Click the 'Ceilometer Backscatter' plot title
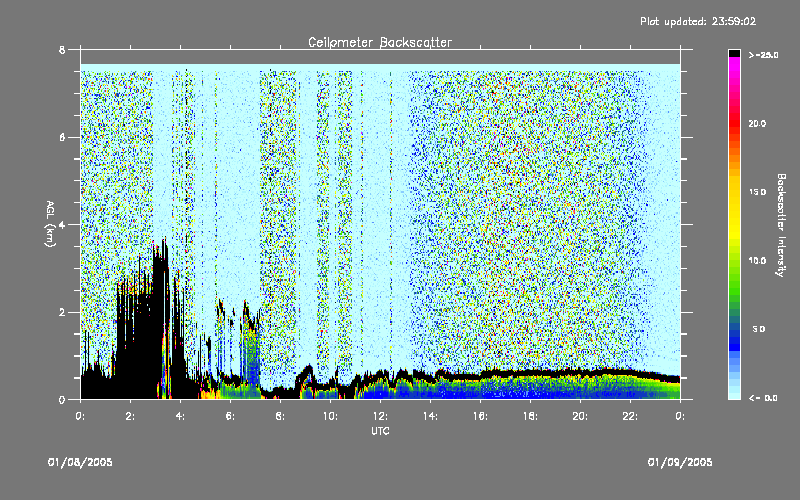The width and height of the screenshot is (800, 500). [380, 42]
